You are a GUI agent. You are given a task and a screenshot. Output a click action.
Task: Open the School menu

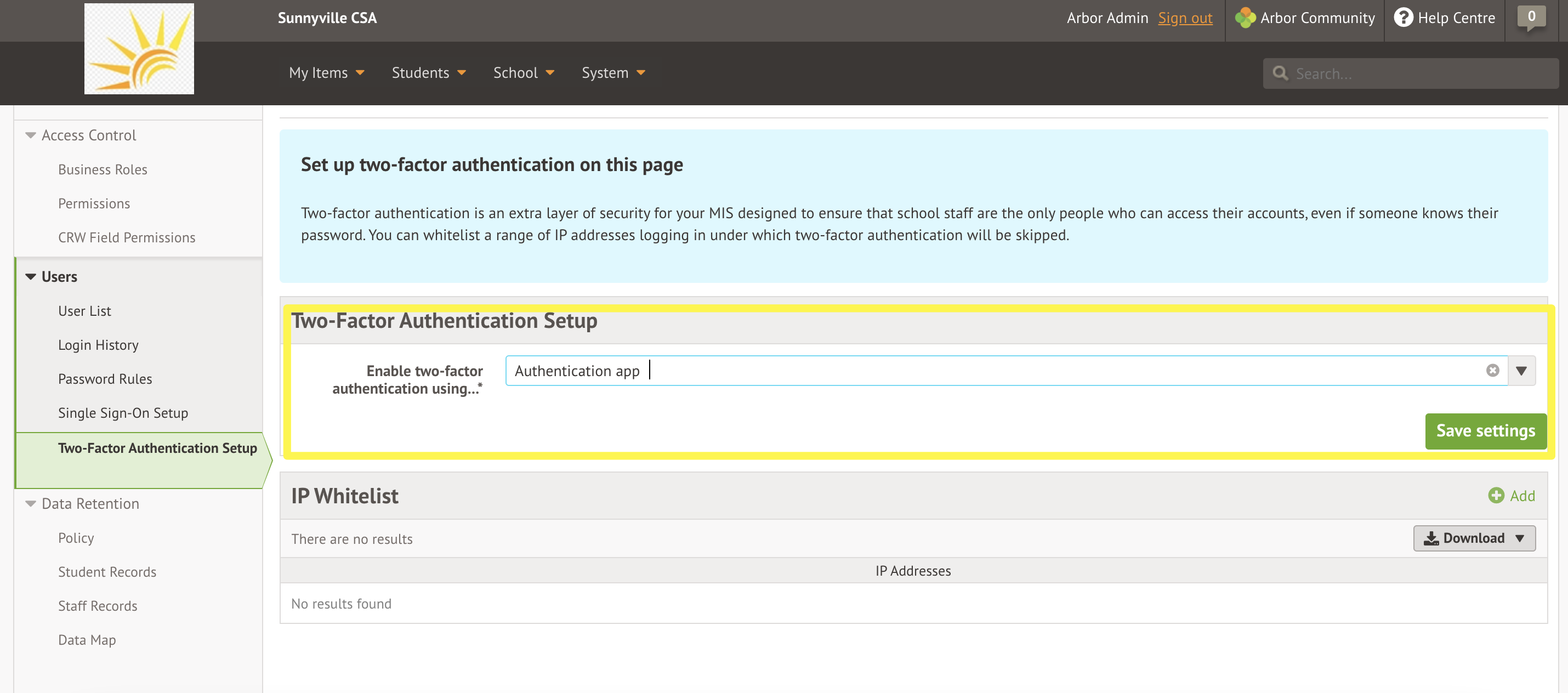(524, 73)
